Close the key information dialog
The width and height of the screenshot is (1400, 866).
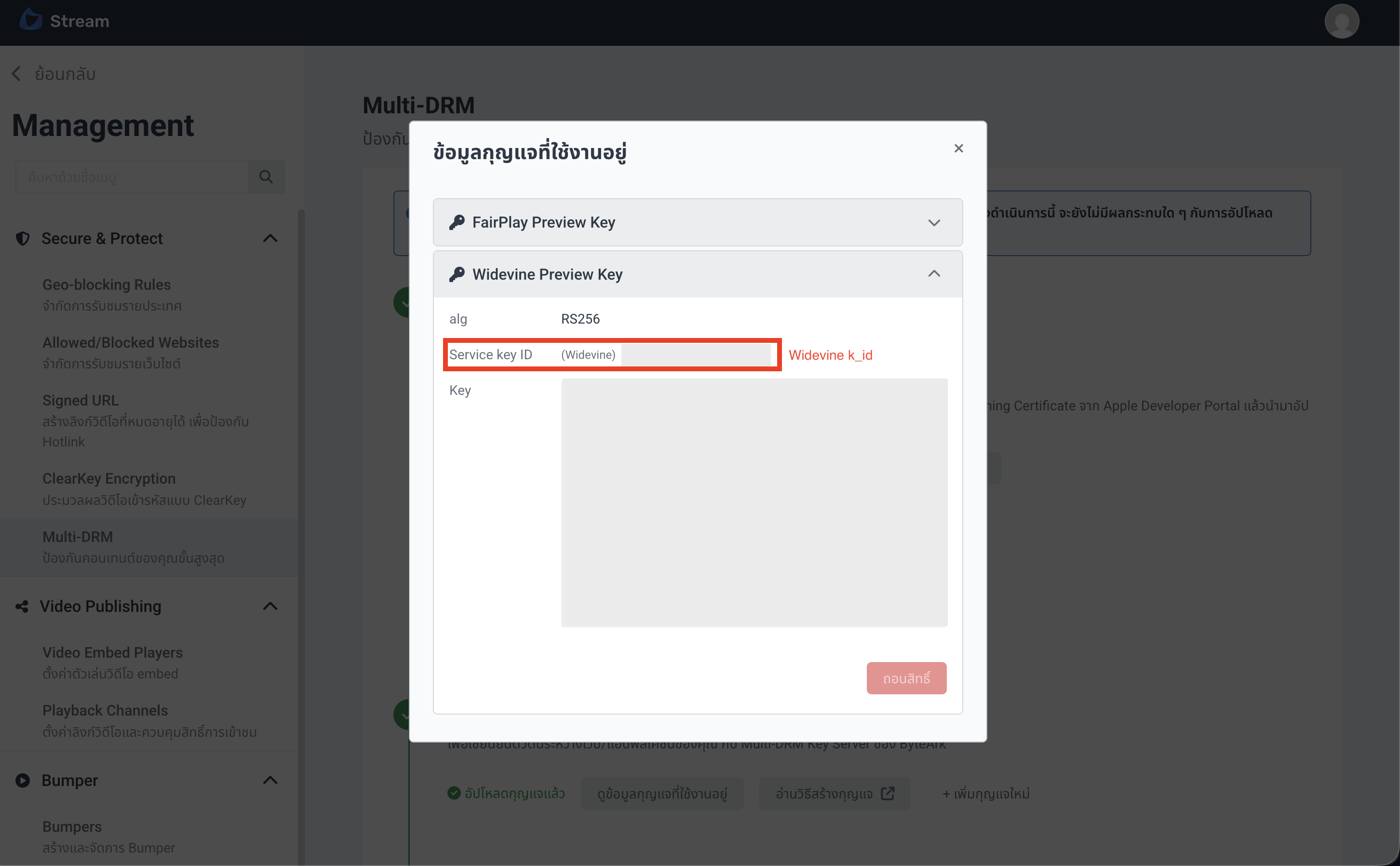[x=958, y=149]
